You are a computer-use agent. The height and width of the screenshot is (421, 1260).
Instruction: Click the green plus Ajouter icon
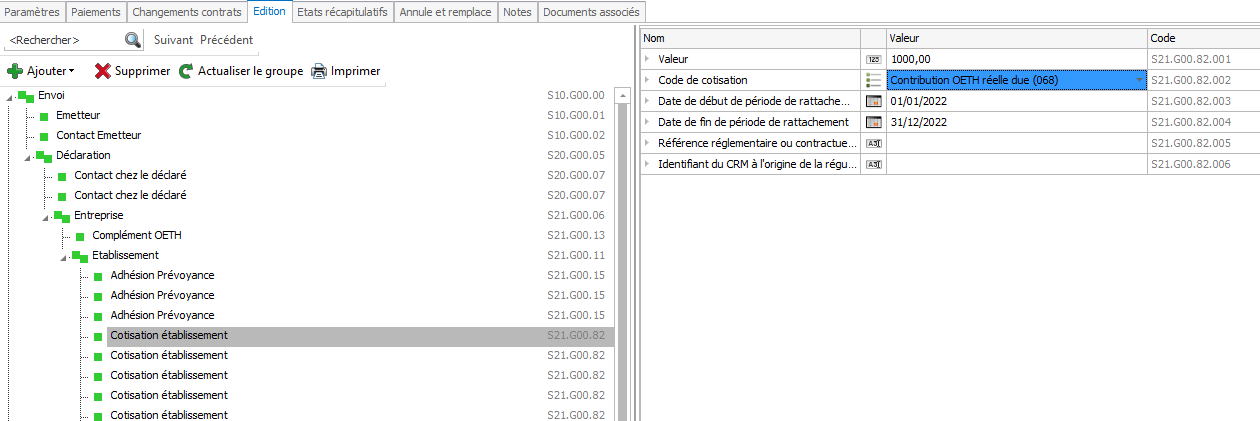tap(15, 71)
